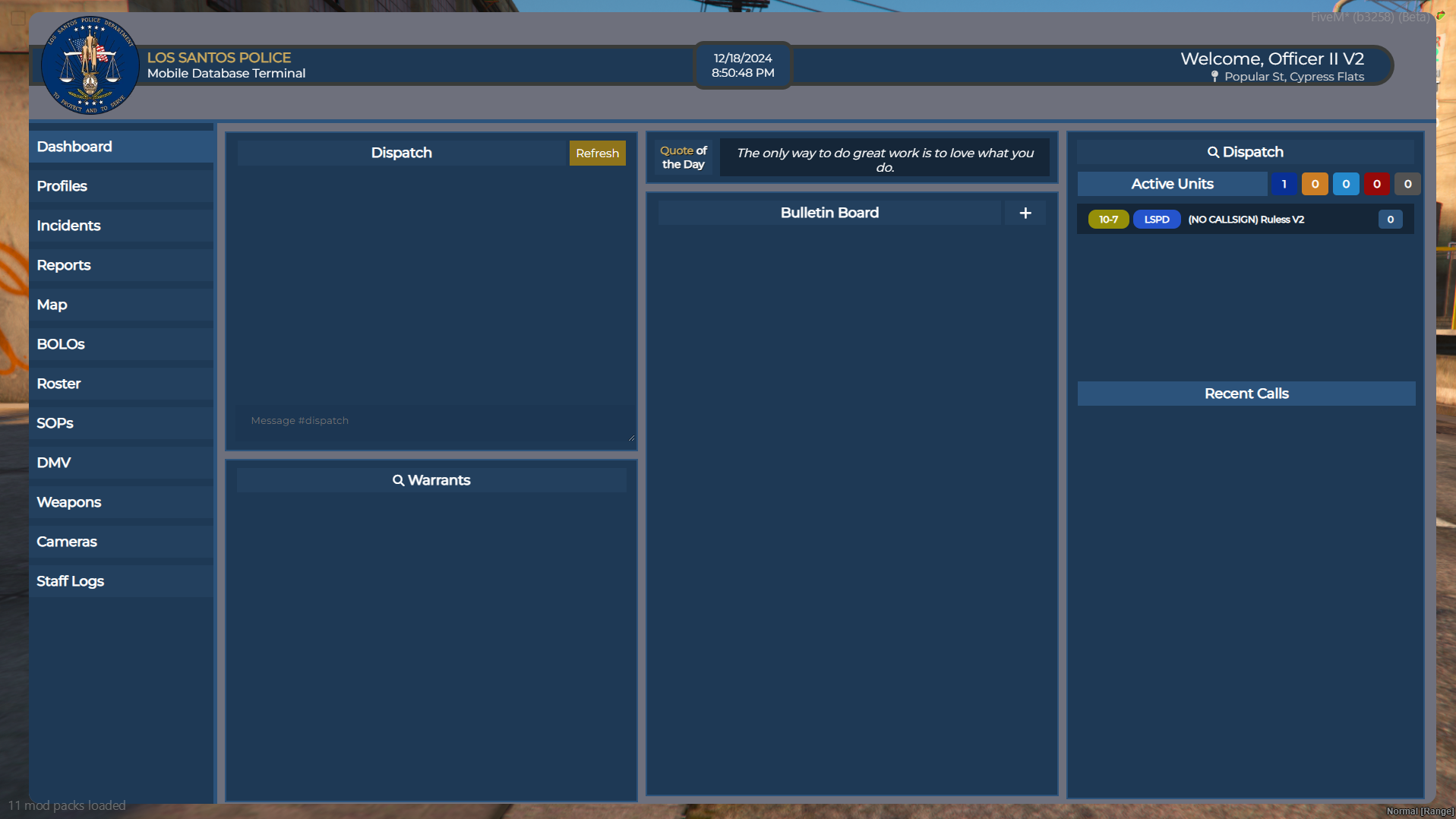Click the location pin icon near Popular St
The image size is (1456, 819).
(1214, 77)
